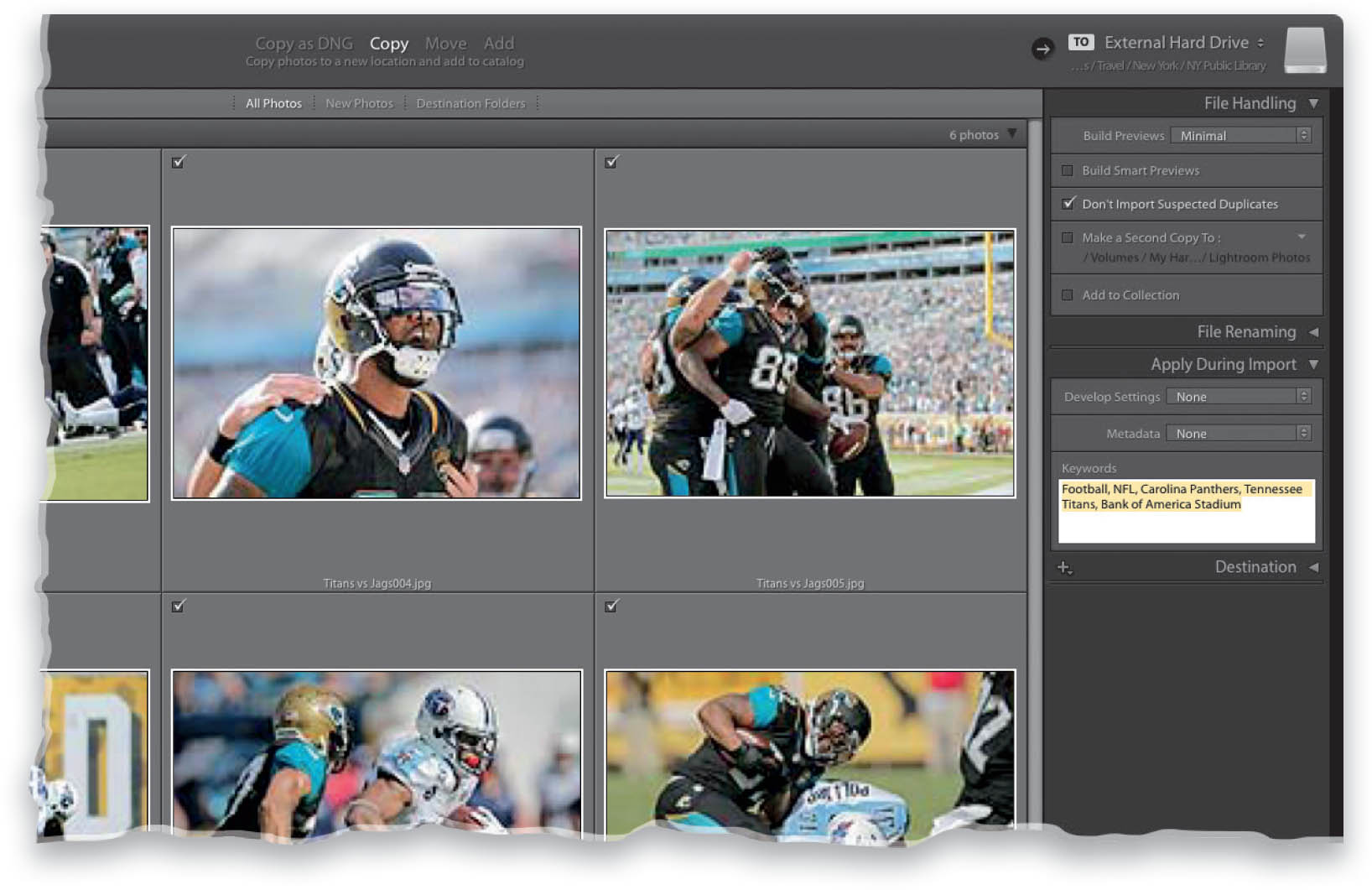Viewport: 1372px width, 890px height.
Task: Click the External Hard Drive disk icon
Action: click(1305, 49)
